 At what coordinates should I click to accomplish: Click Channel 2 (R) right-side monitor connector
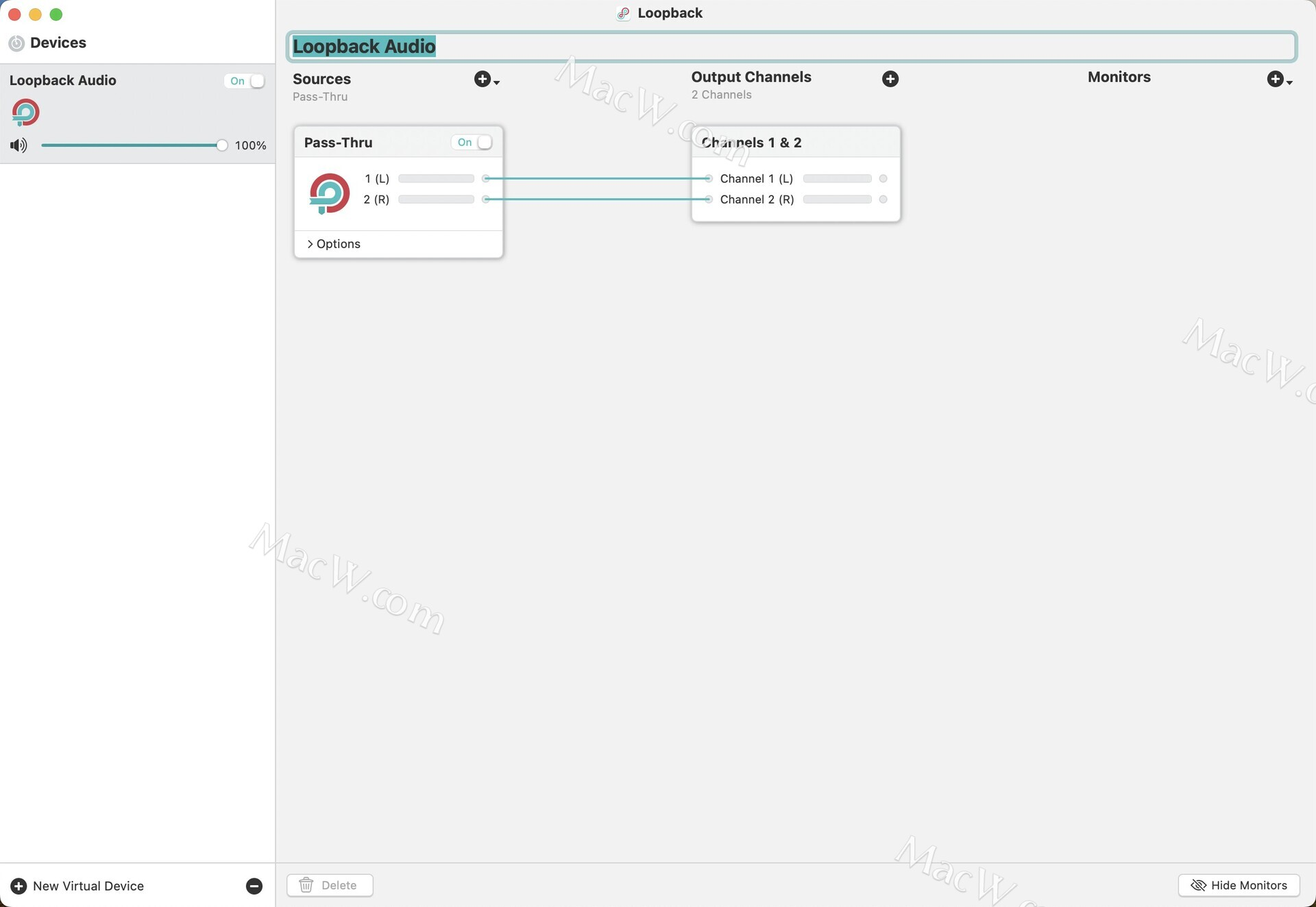click(x=883, y=199)
